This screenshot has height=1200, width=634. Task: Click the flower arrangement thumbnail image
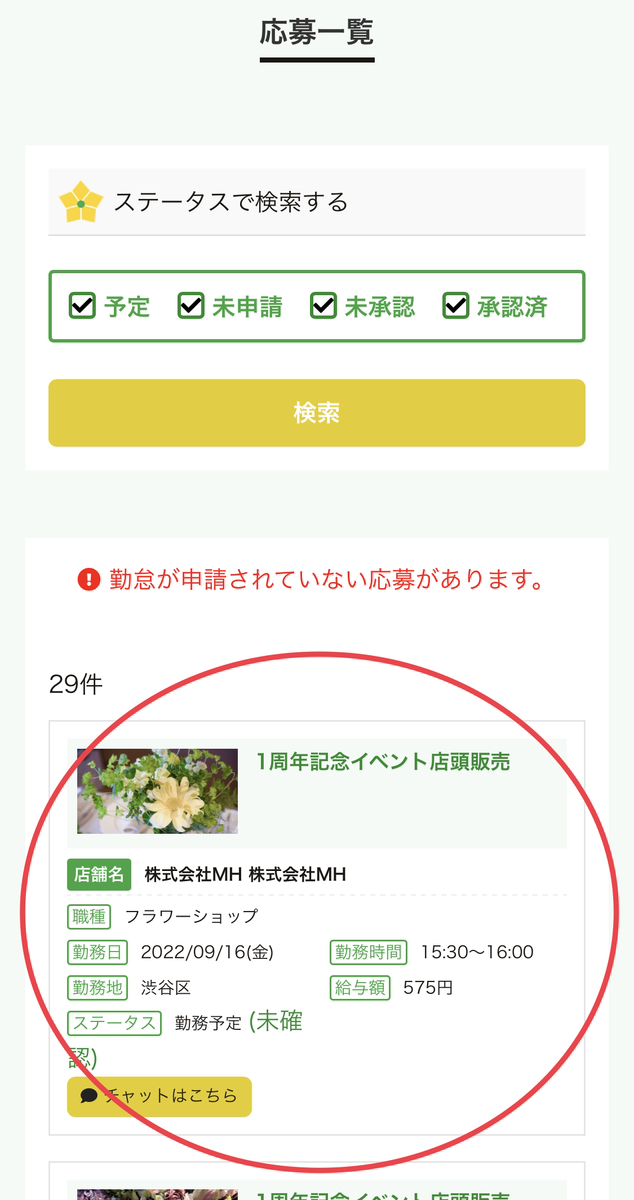click(156, 791)
